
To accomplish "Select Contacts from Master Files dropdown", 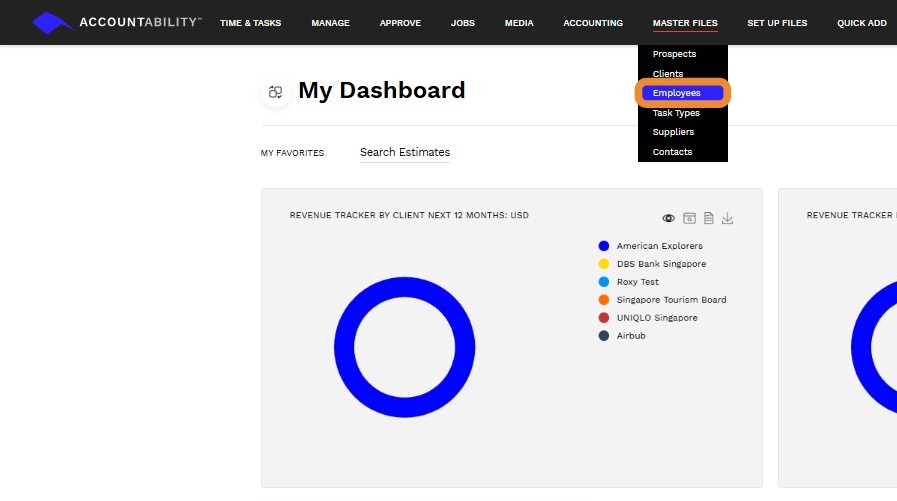I will 672,152.
